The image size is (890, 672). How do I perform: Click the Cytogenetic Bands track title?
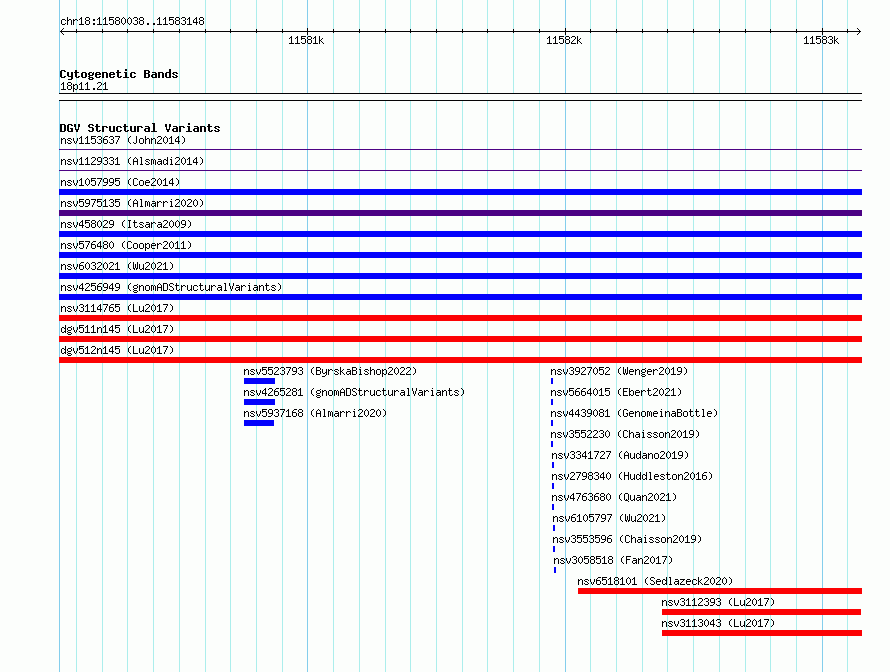[119, 74]
